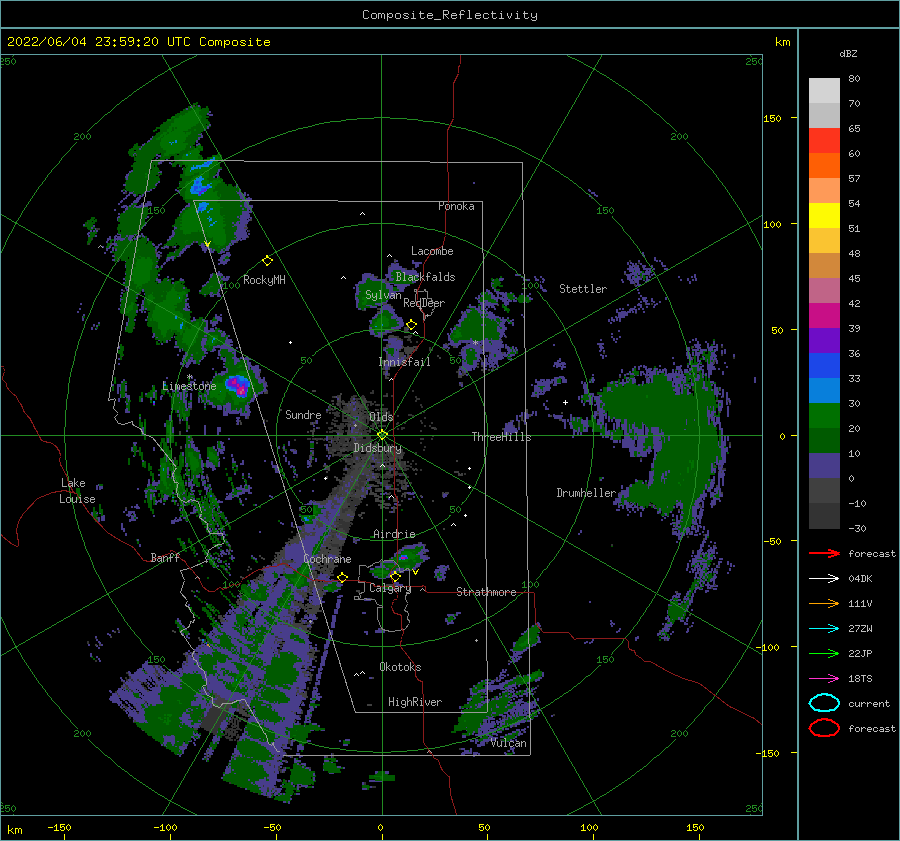Click the magenta 18TS arrow in legend
Image resolution: width=900 pixels, height=841 pixels.
click(x=824, y=679)
